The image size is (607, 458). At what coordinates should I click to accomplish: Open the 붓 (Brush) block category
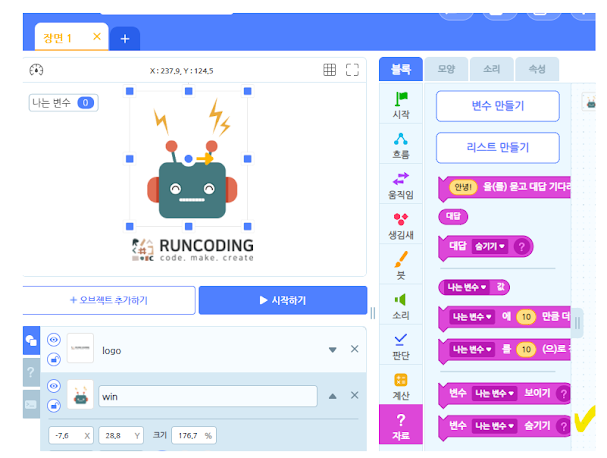pos(401,266)
